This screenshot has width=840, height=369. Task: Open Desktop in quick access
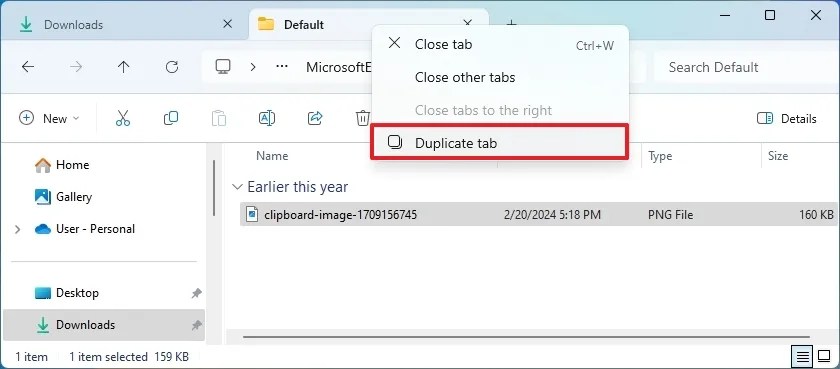pos(66,293)
